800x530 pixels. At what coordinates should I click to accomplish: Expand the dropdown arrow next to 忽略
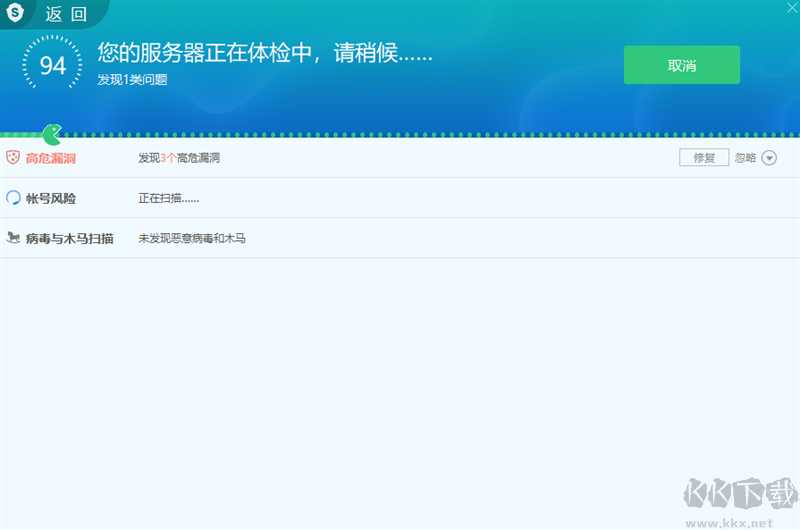coord(769,158)
